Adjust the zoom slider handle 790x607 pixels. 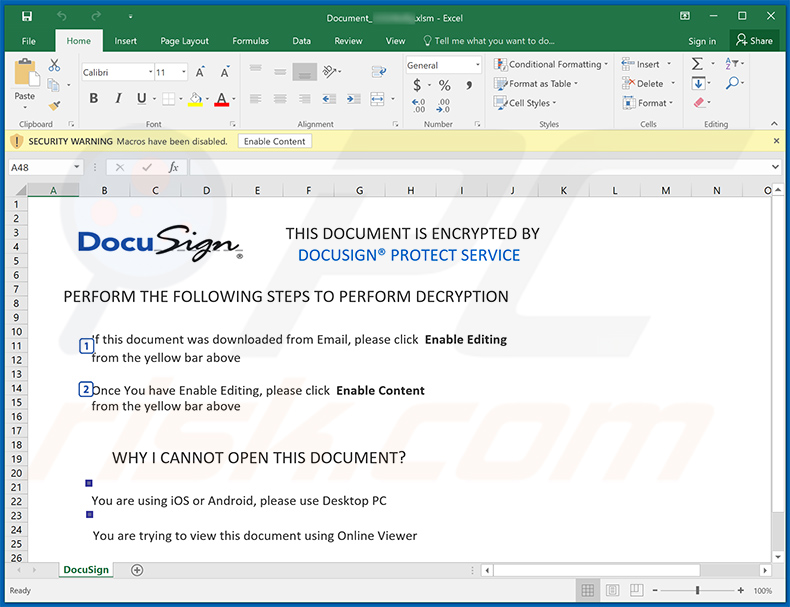click(697, 590)
